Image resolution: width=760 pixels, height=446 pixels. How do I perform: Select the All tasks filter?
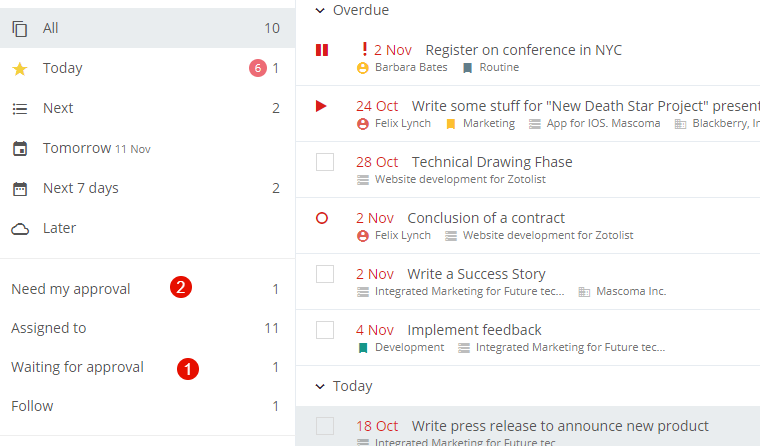[x=147, y=28]
